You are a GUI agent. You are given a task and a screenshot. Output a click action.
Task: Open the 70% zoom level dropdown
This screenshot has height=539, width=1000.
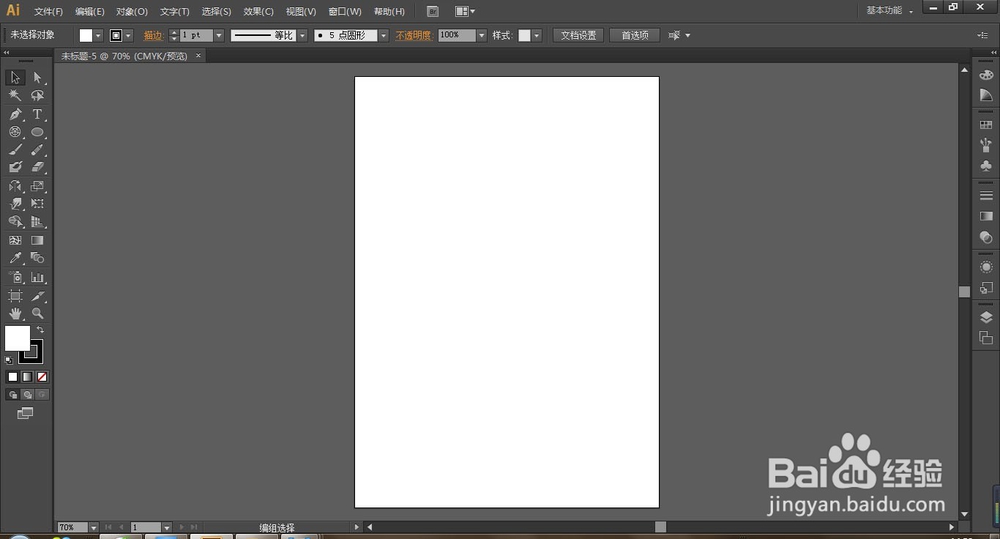pos(94,528)
